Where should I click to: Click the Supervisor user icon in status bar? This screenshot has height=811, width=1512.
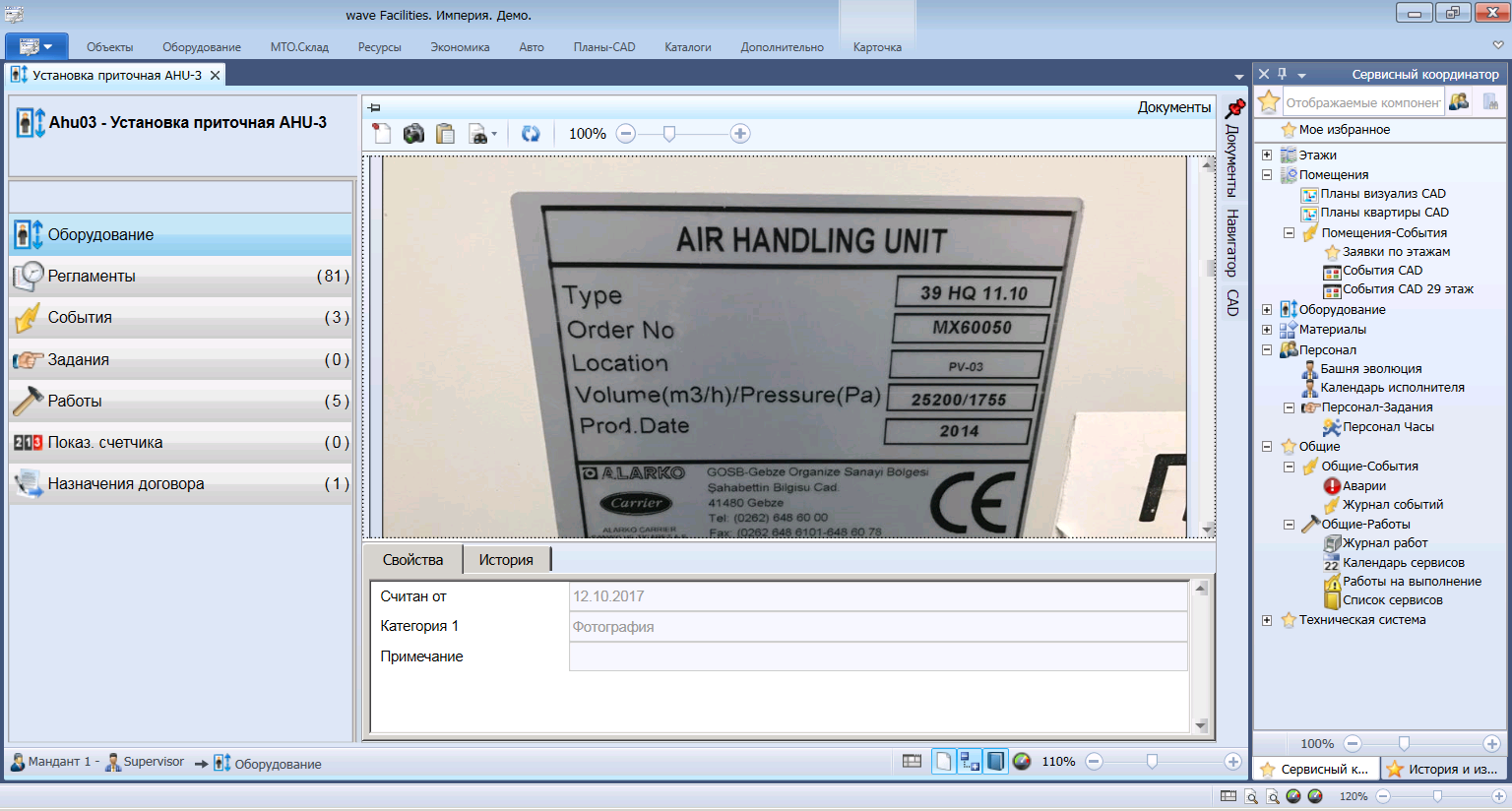tap(113, 762)
